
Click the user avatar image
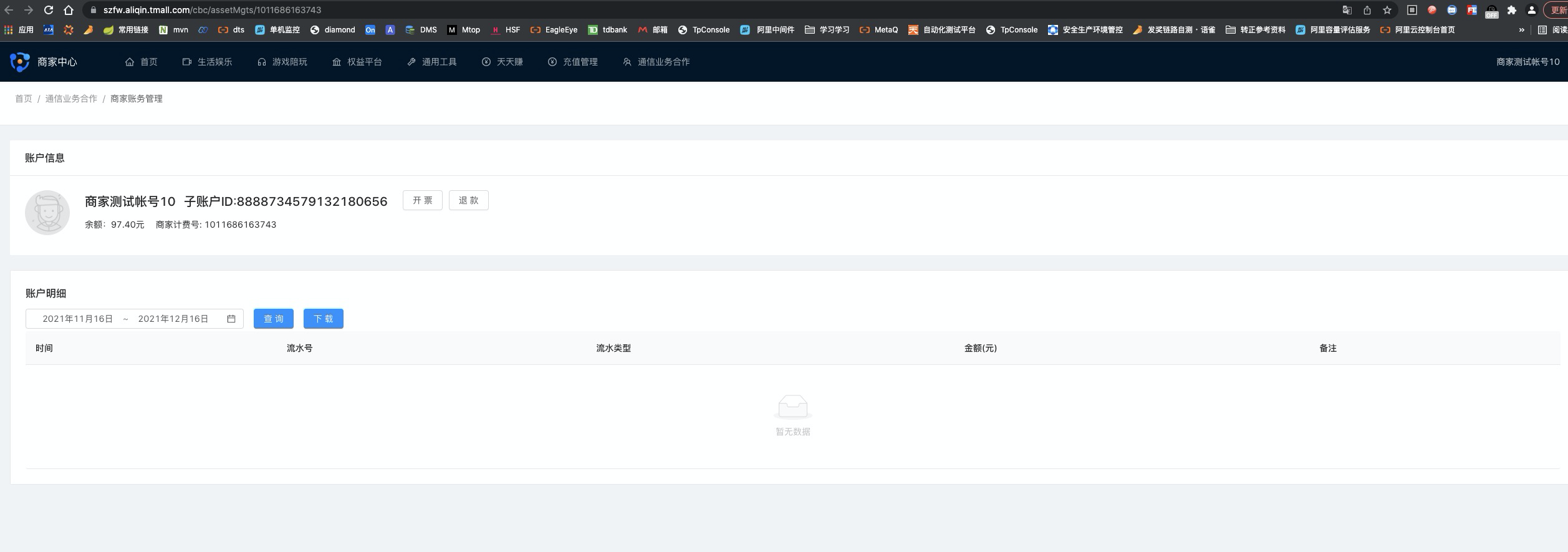pos(47,213)
